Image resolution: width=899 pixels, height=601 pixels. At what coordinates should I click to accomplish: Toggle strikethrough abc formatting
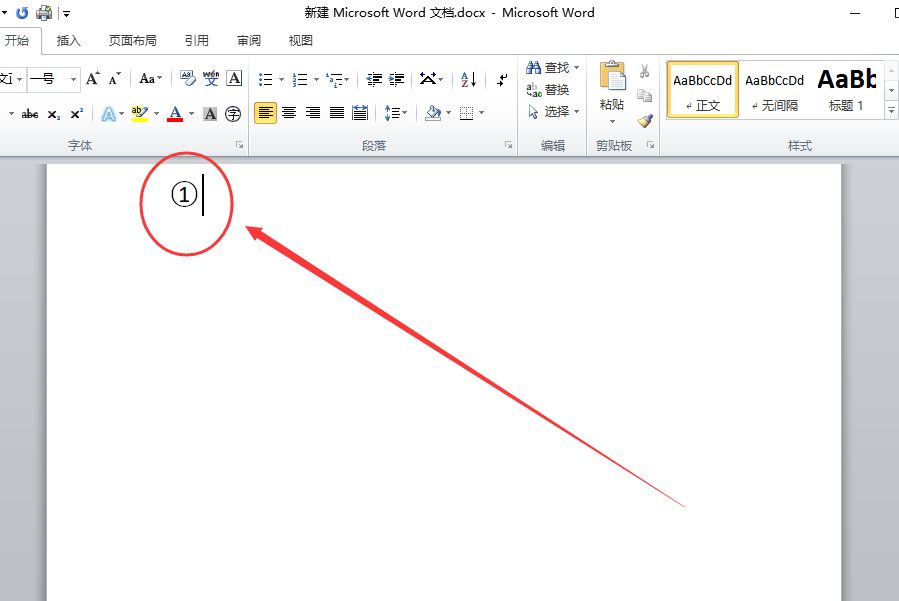[x=30, y=114]
